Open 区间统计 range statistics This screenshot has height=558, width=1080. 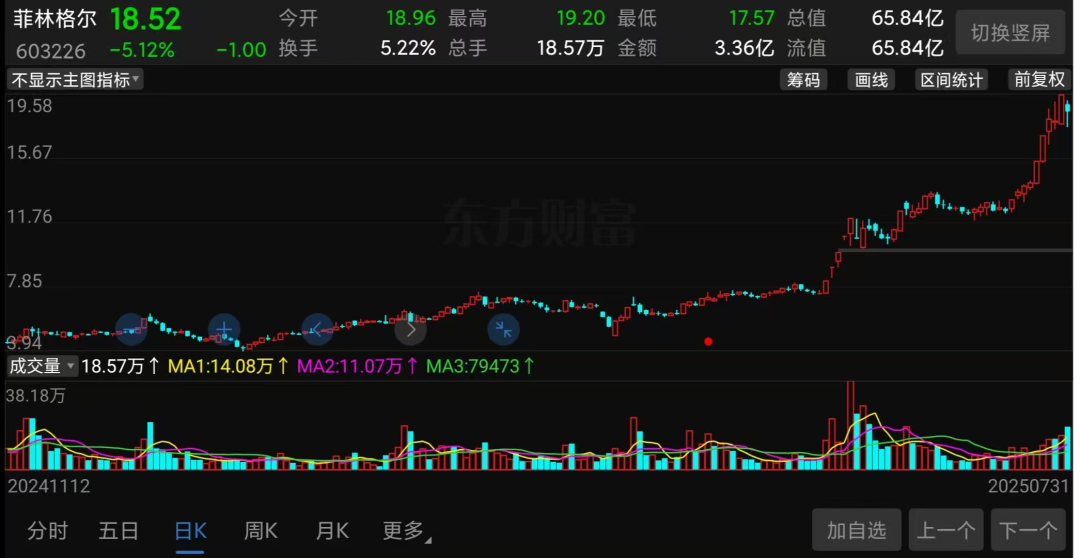(x=951, y=80)
